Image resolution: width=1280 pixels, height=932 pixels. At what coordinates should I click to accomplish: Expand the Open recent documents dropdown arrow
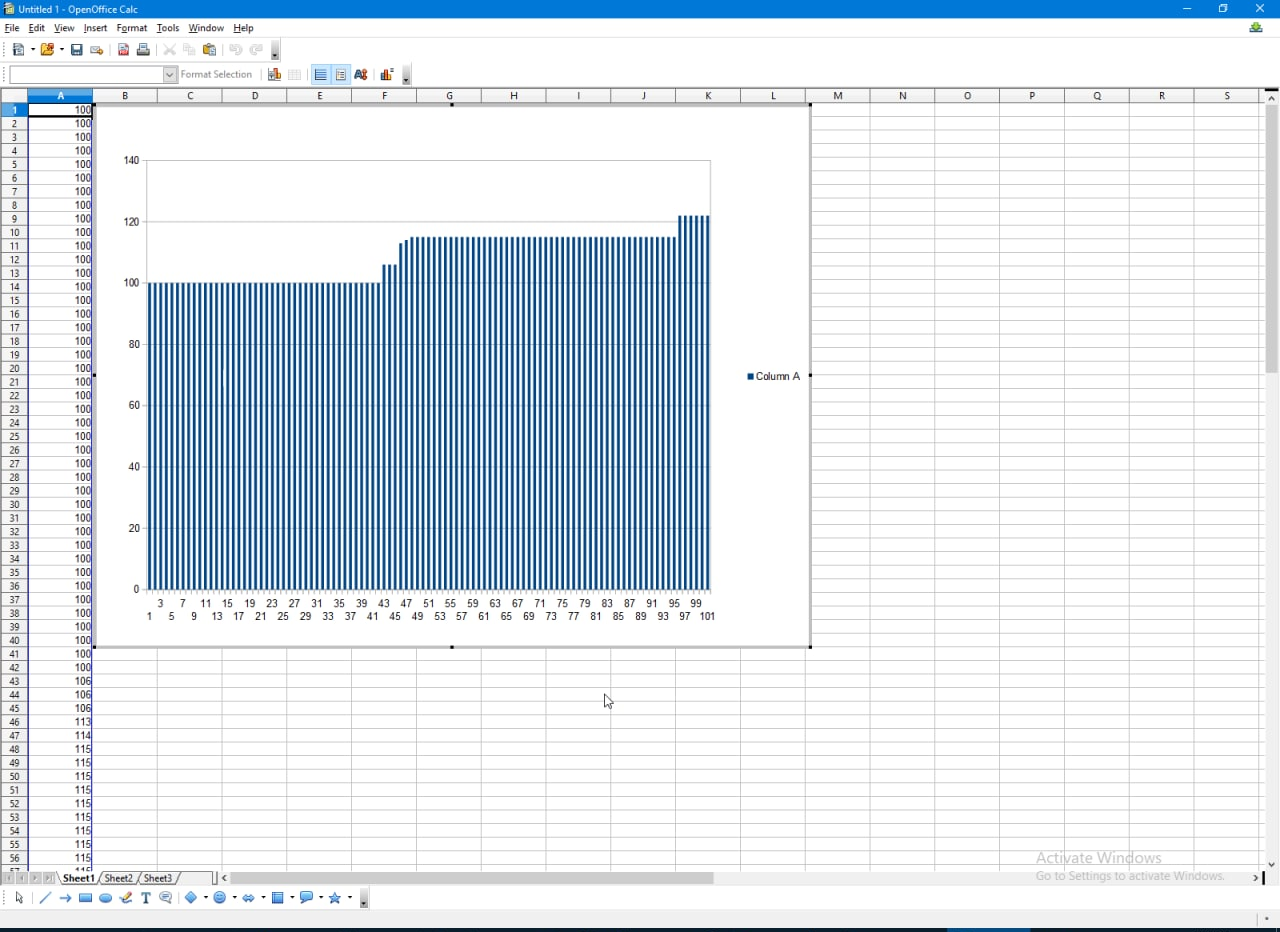coord(60,50)
